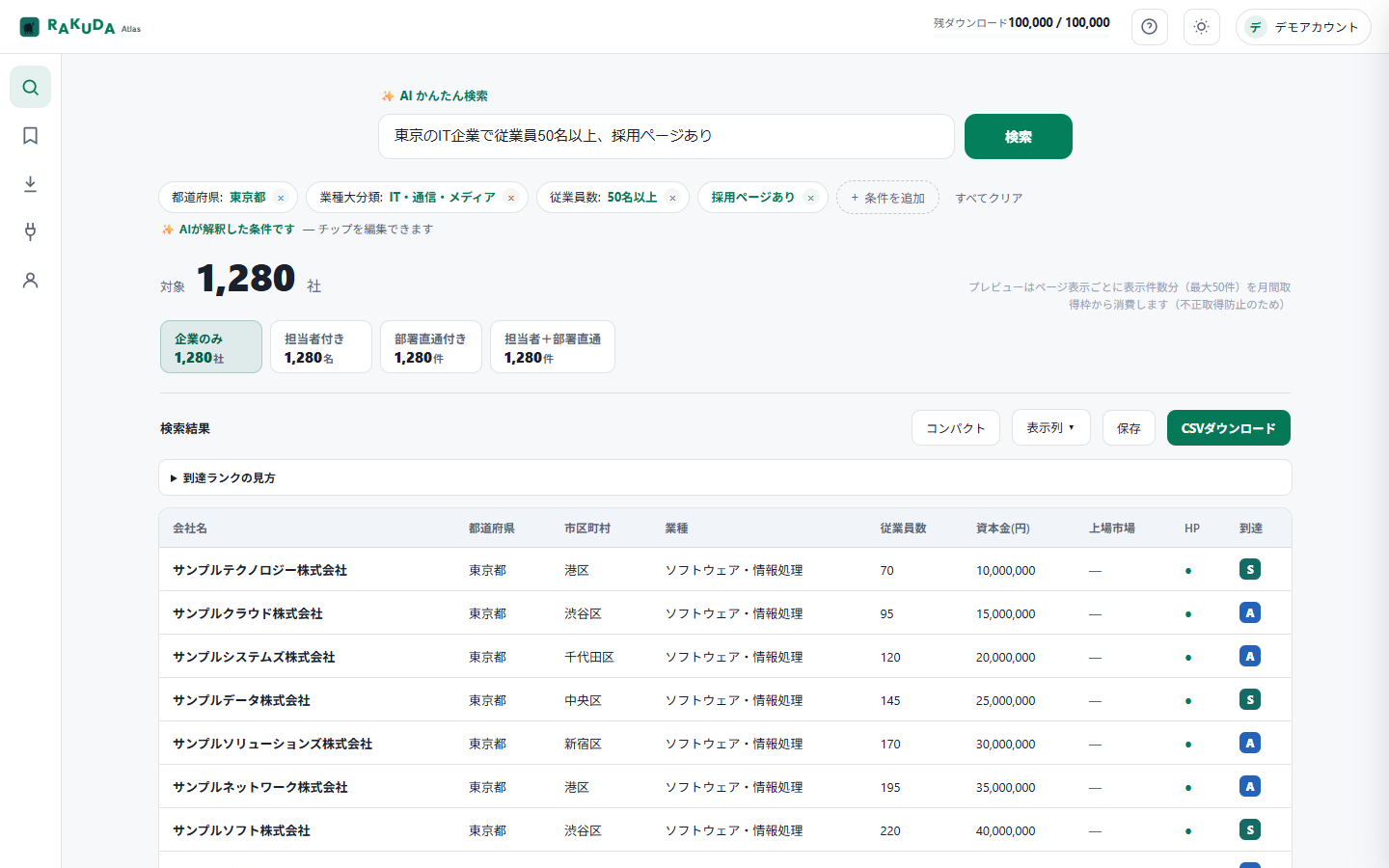Viewport: 1389px width, 868px height.
Task: Click the 上場市場 column header
Action: click(x=1111, y=529)
